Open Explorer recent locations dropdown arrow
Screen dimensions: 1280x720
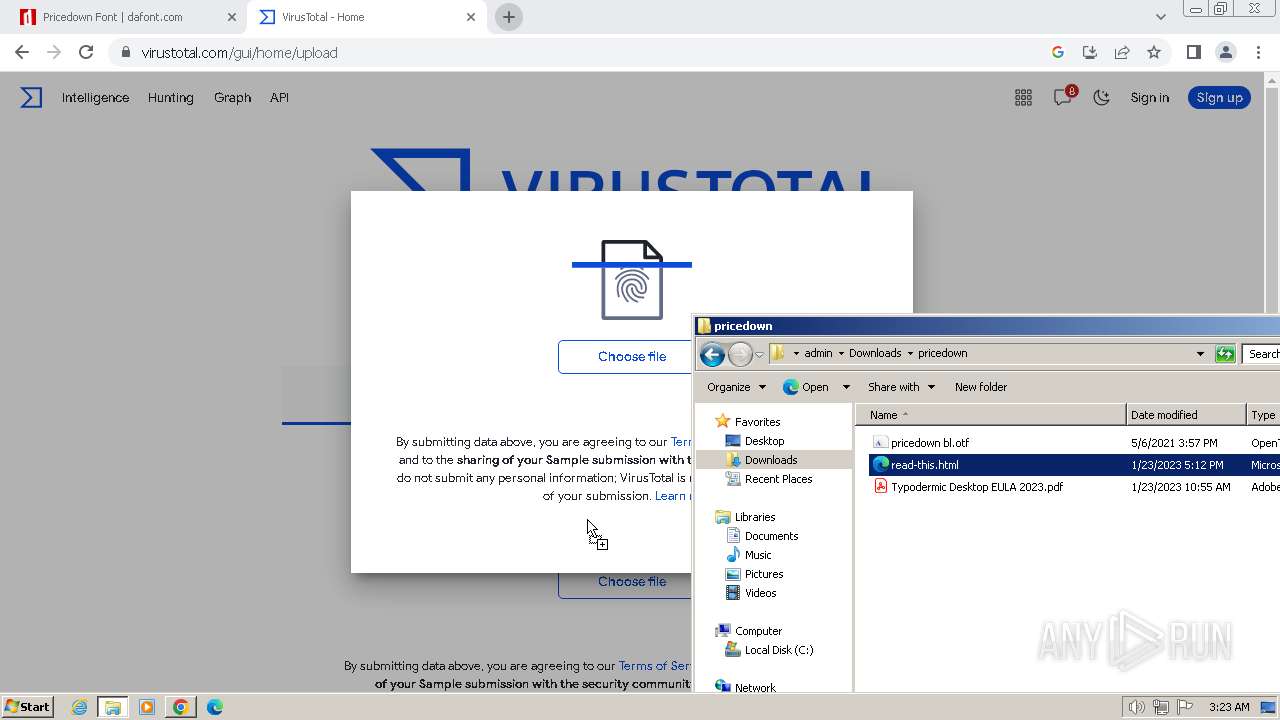coord(759,354)
